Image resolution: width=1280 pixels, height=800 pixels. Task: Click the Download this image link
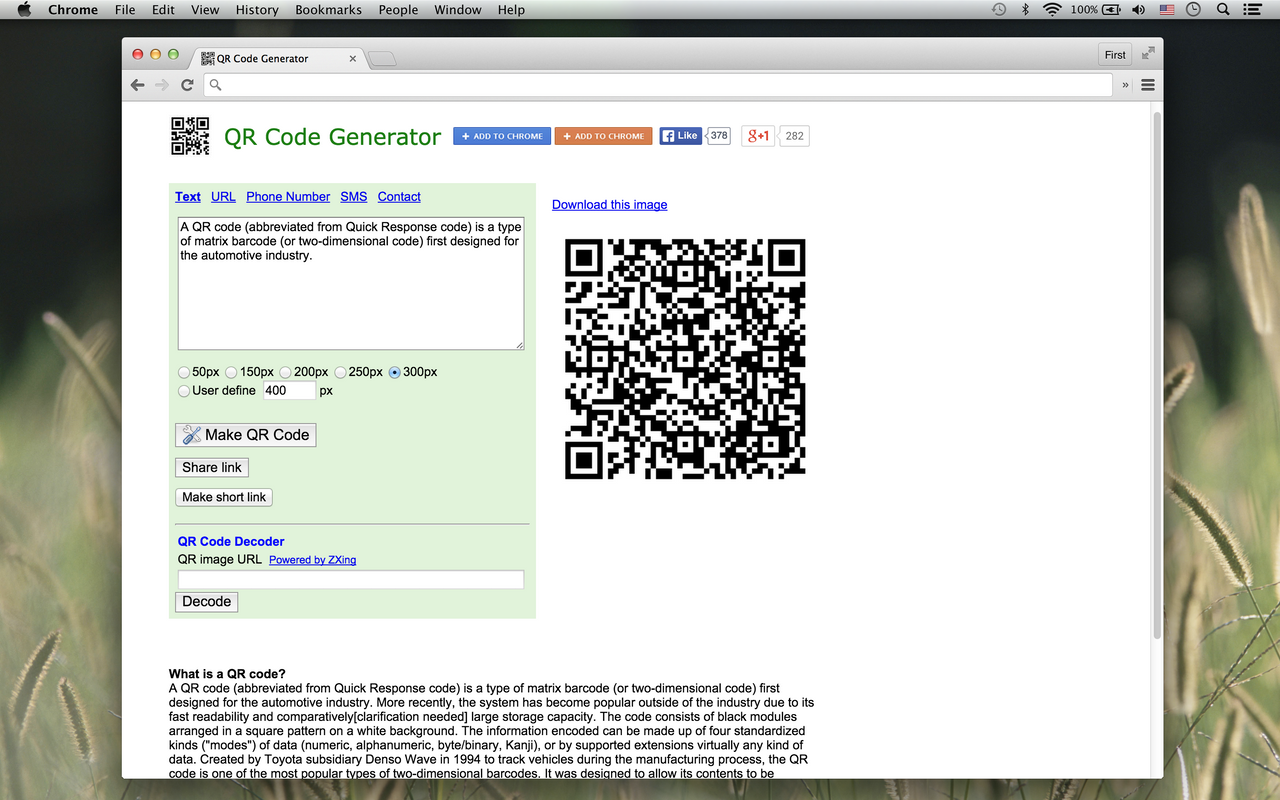click(609, 204)
